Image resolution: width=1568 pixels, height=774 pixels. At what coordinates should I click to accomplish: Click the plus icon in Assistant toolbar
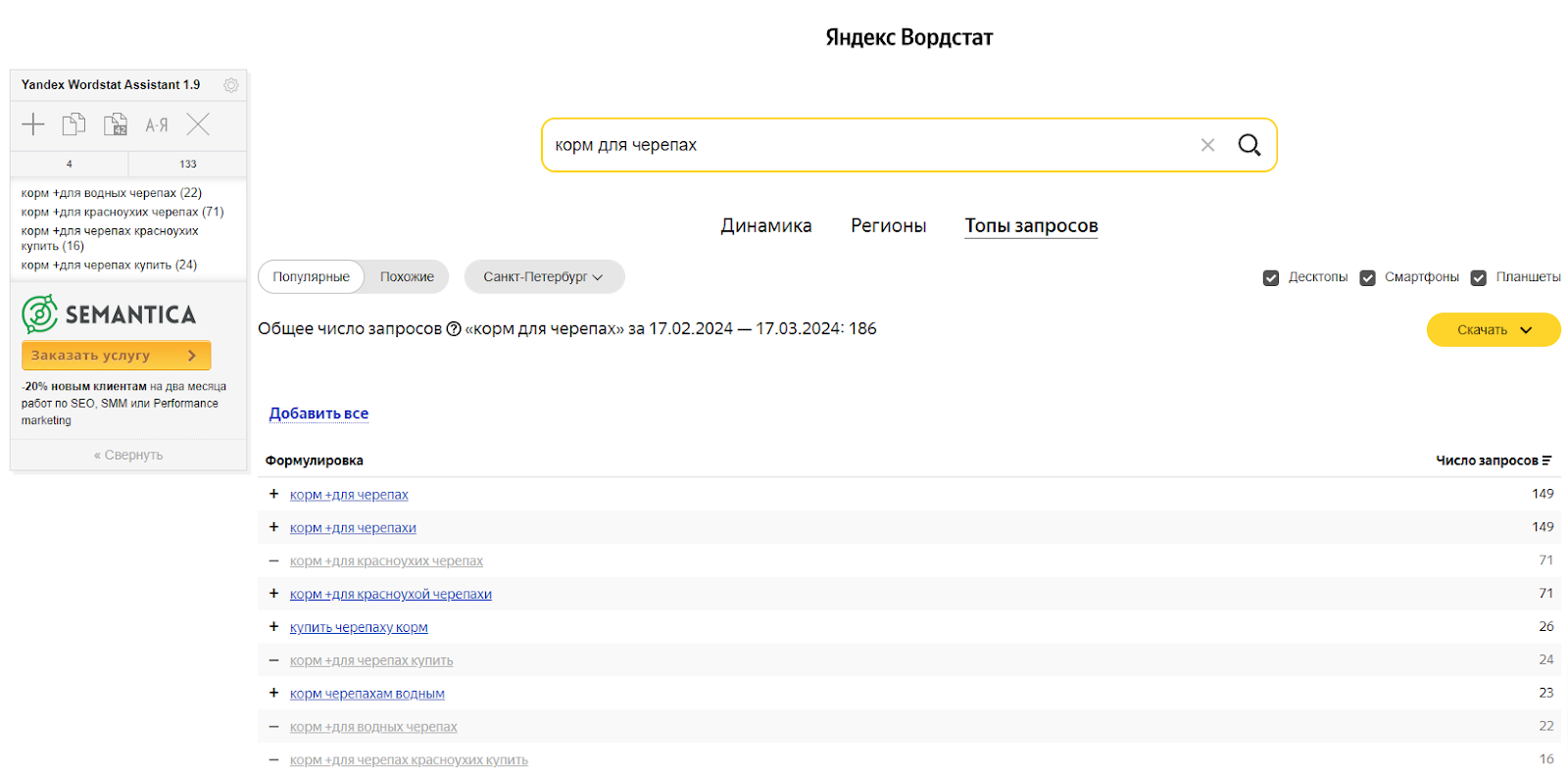coord(33,124)
